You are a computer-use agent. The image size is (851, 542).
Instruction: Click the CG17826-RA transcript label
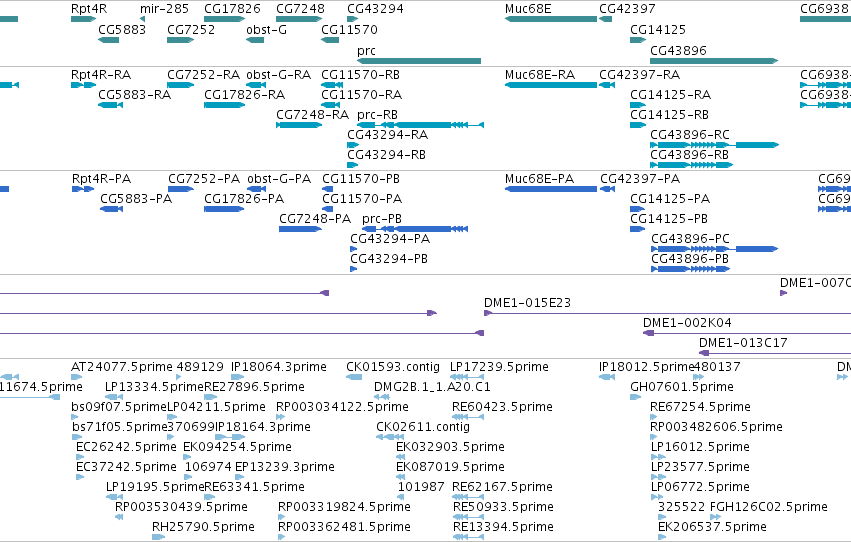pos(245,95)
